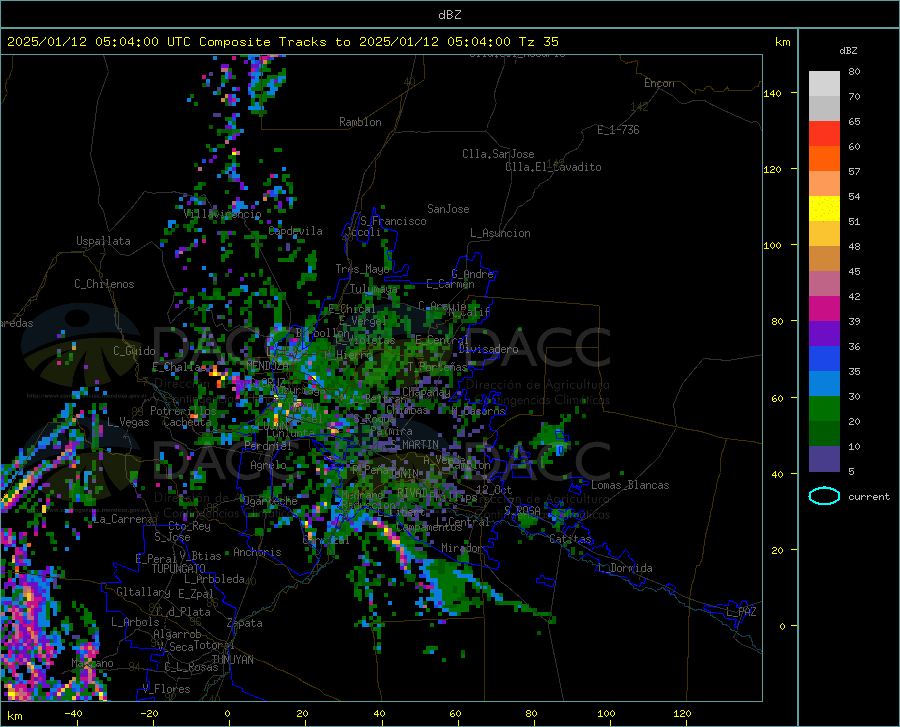Click the Villavicencio map label
Image resolution: width=900 pixels, height=727 pixels.
[x=223, y=213]
